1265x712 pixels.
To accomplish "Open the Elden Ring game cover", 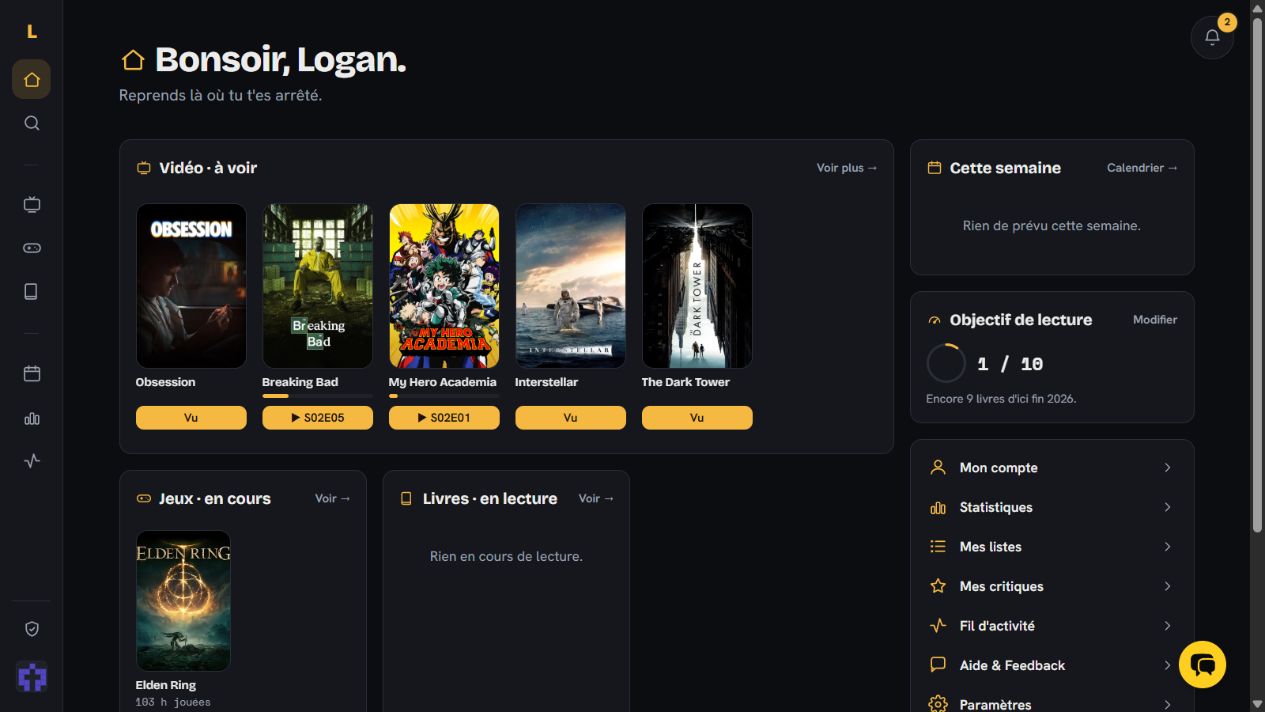I will click(183, 600).
